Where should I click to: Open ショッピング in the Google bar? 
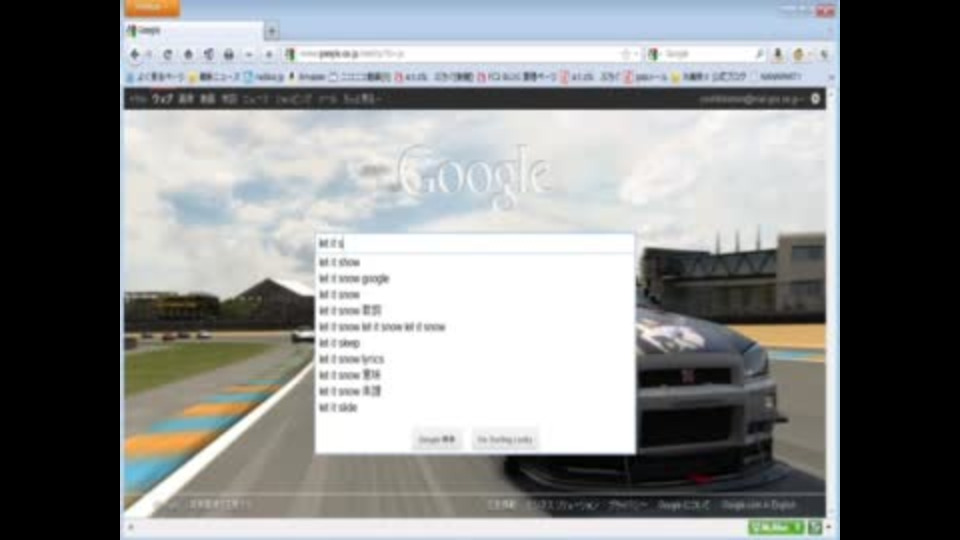(x=293, y=99)
